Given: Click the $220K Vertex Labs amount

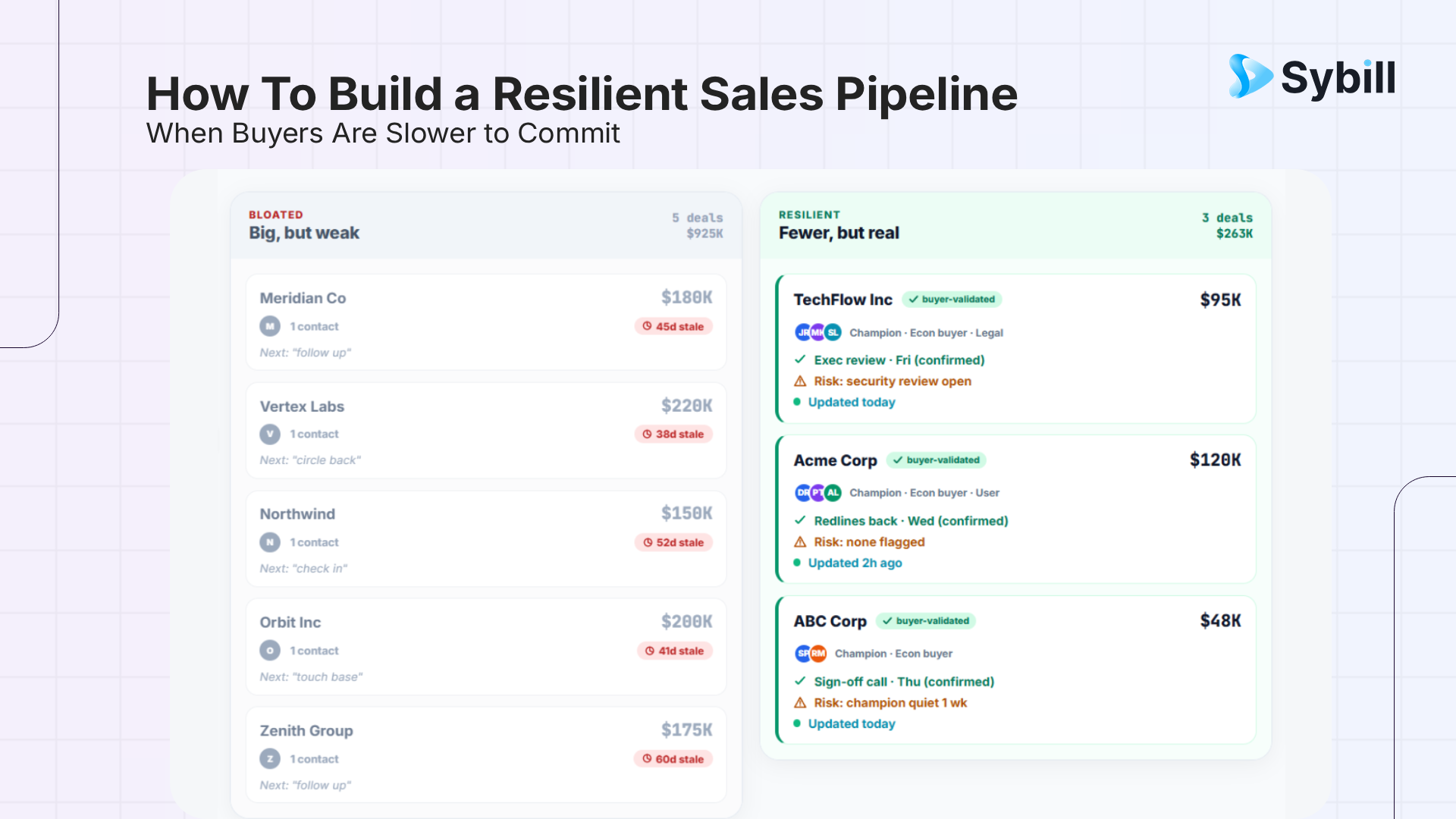Looking at the screenshot, I should coord(687,406).
